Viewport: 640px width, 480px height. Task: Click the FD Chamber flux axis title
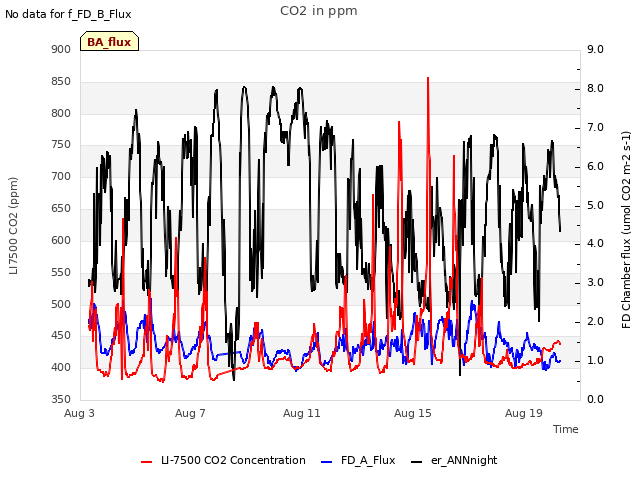click(x=626, y=230)
